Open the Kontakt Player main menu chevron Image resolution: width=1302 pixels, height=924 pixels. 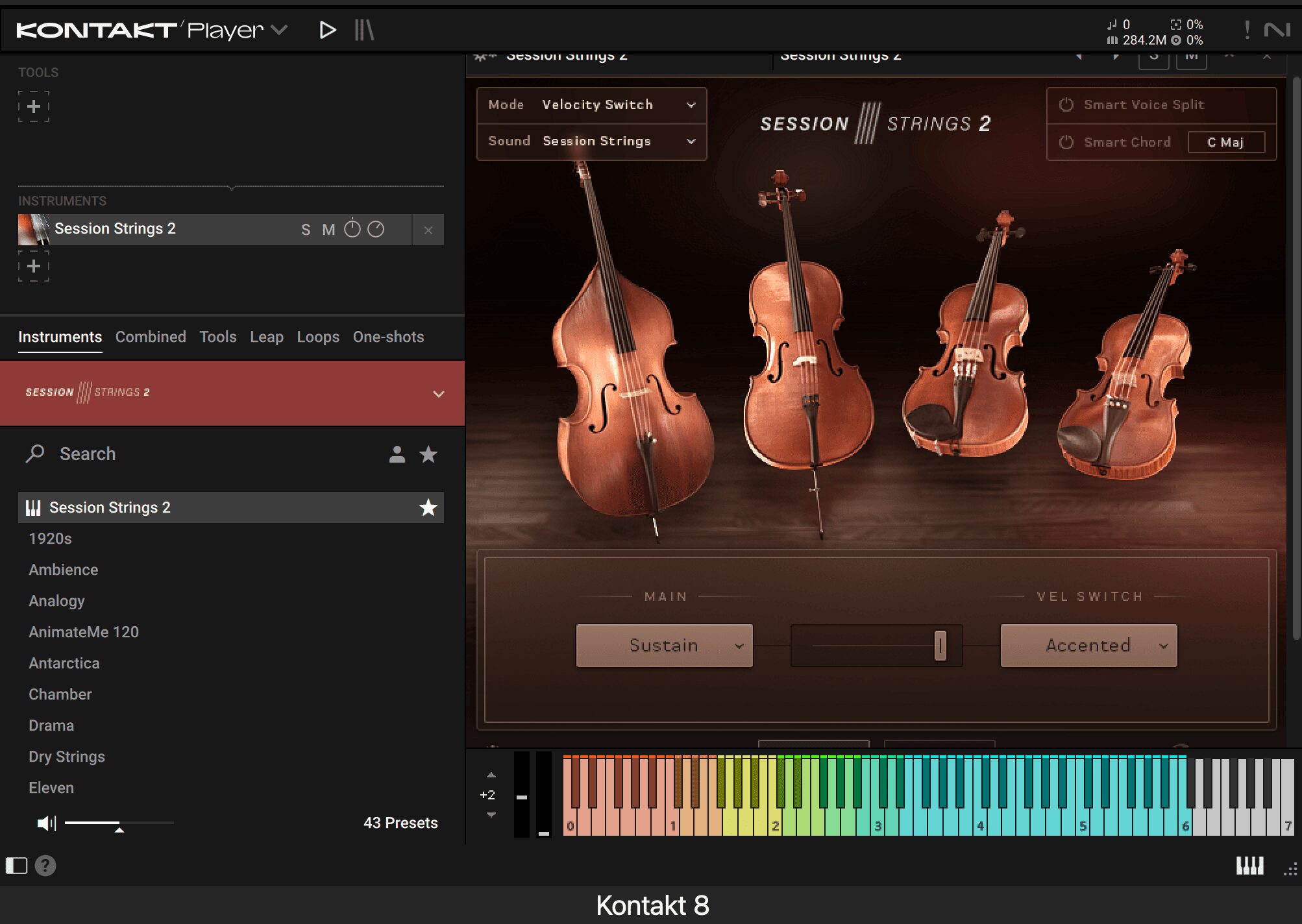279,30
